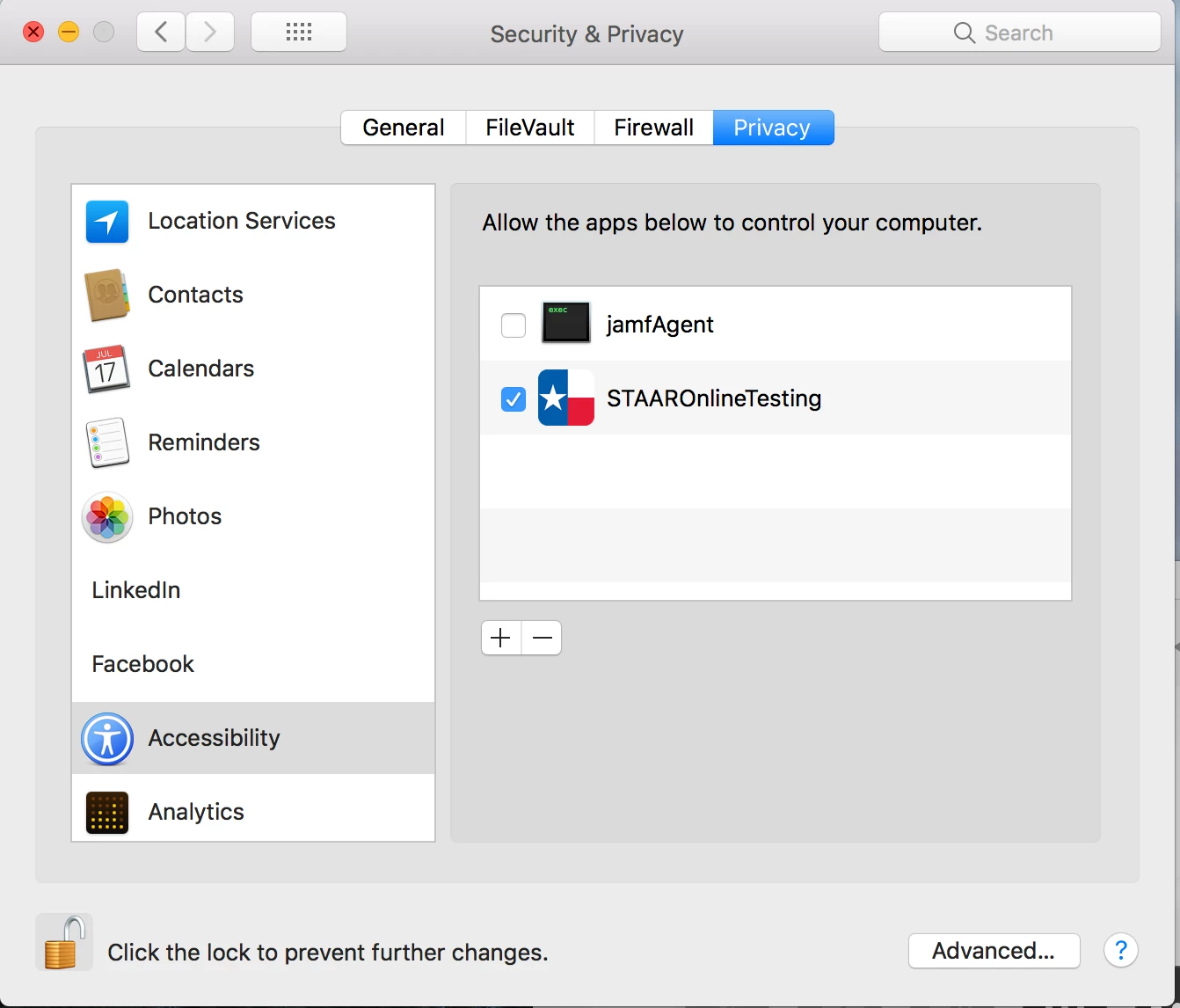Viewport: 1180px width, 1008px height.
Task: Open the help question mark button
Action: (1121, 950)
